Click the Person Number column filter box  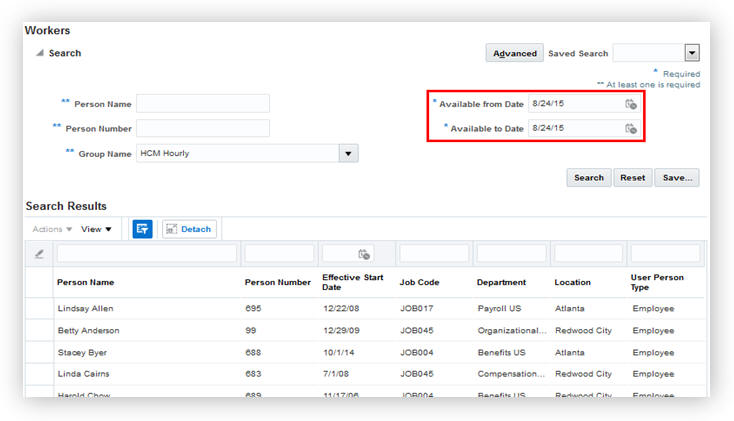click(279, 254)
